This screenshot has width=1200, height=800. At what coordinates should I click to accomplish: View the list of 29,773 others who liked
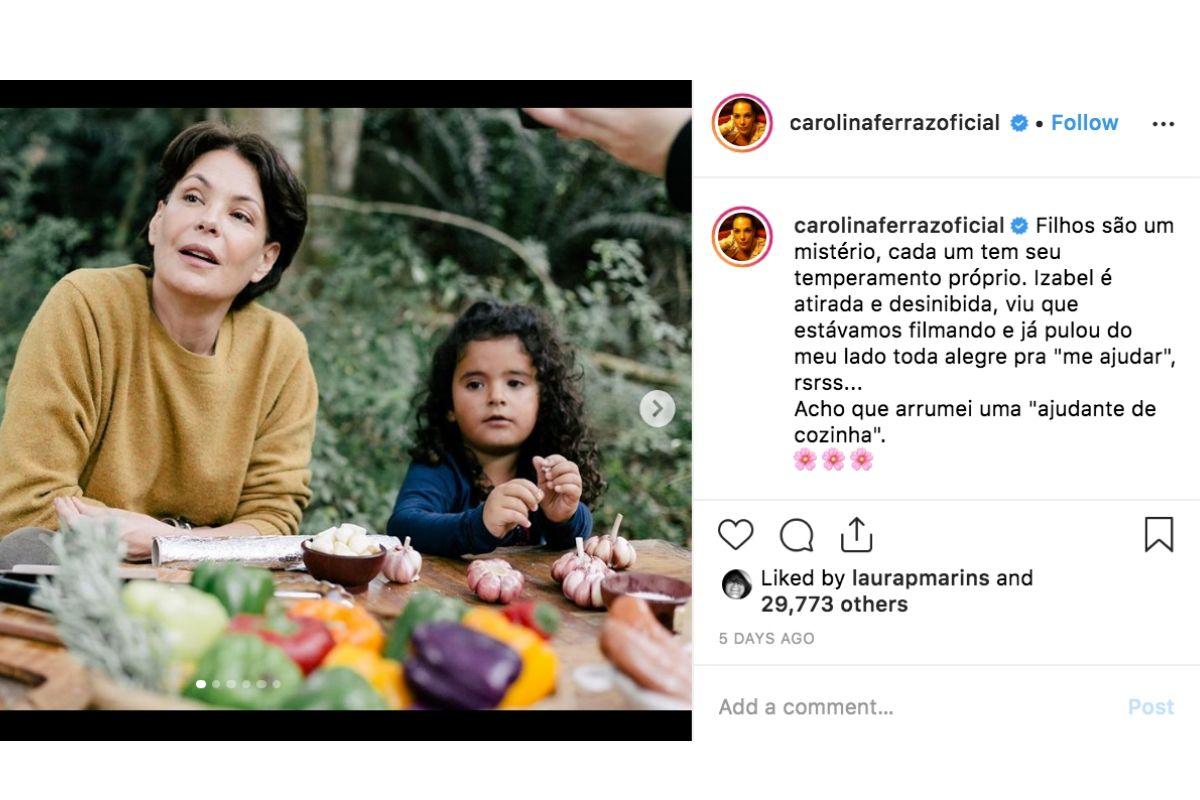pyautogui.click(x=834, y=604)
